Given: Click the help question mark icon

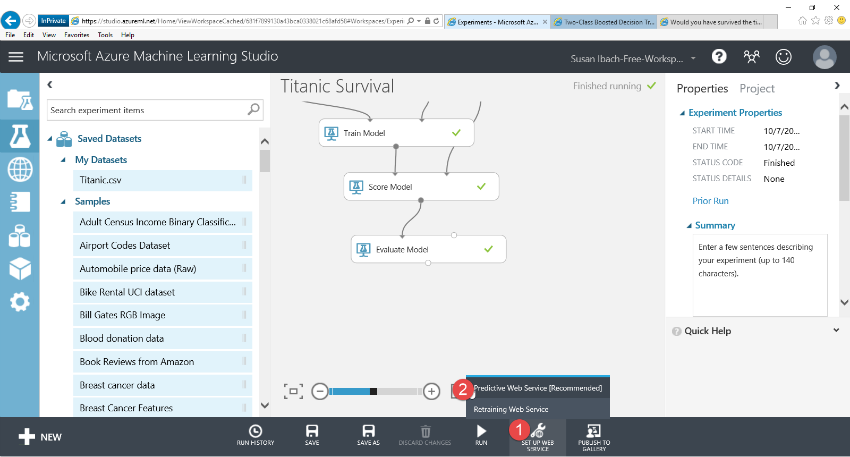Looking at the screenshot, I should coord(719,56).
